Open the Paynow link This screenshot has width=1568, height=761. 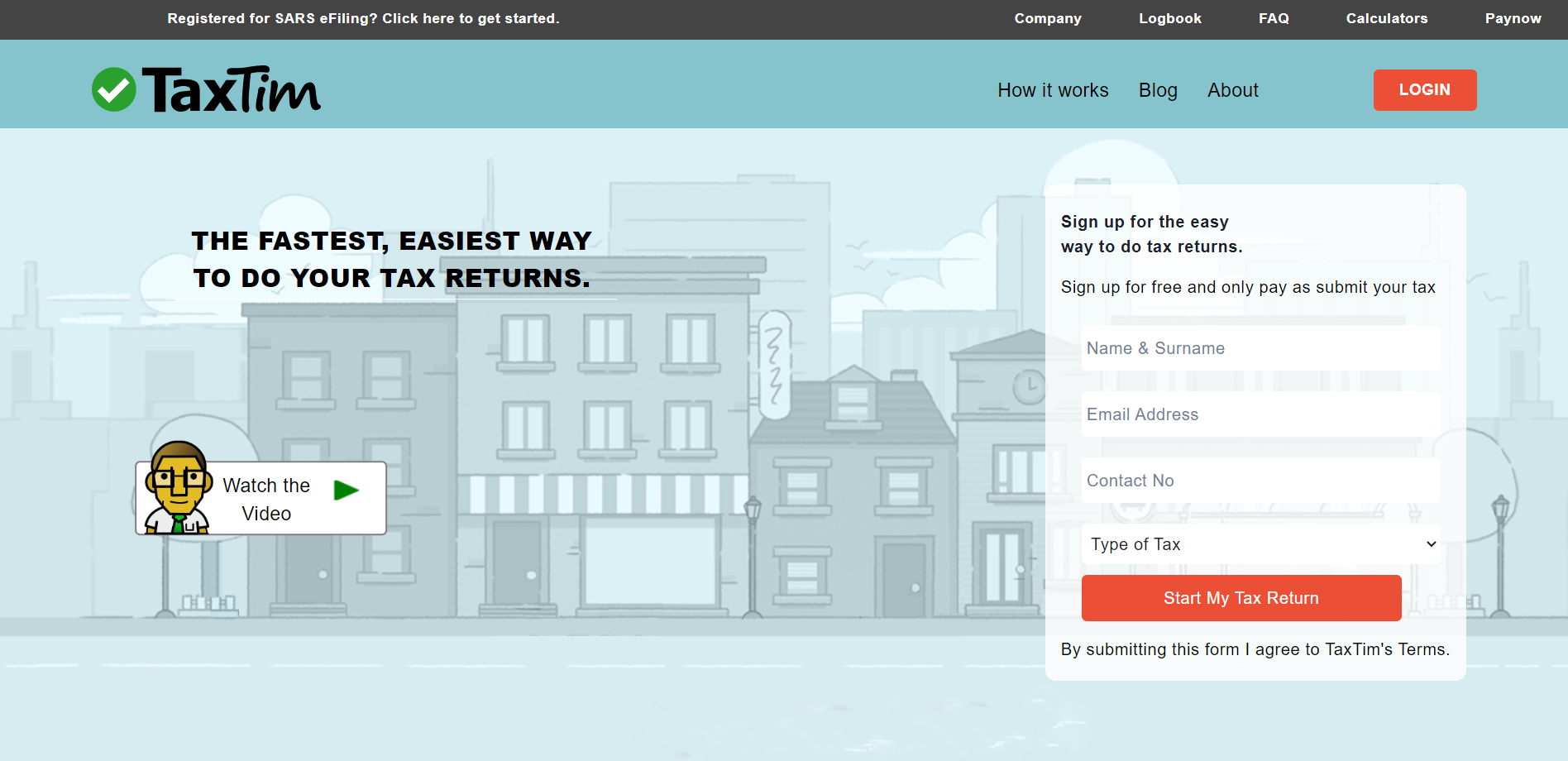click(x=1513, y=18)
